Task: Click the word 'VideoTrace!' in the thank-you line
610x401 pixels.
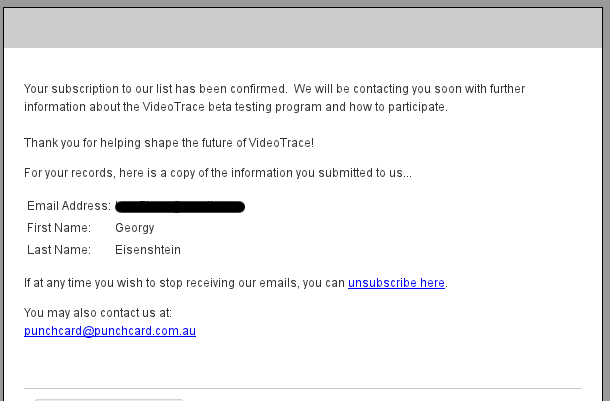Action: click(281, 143)
